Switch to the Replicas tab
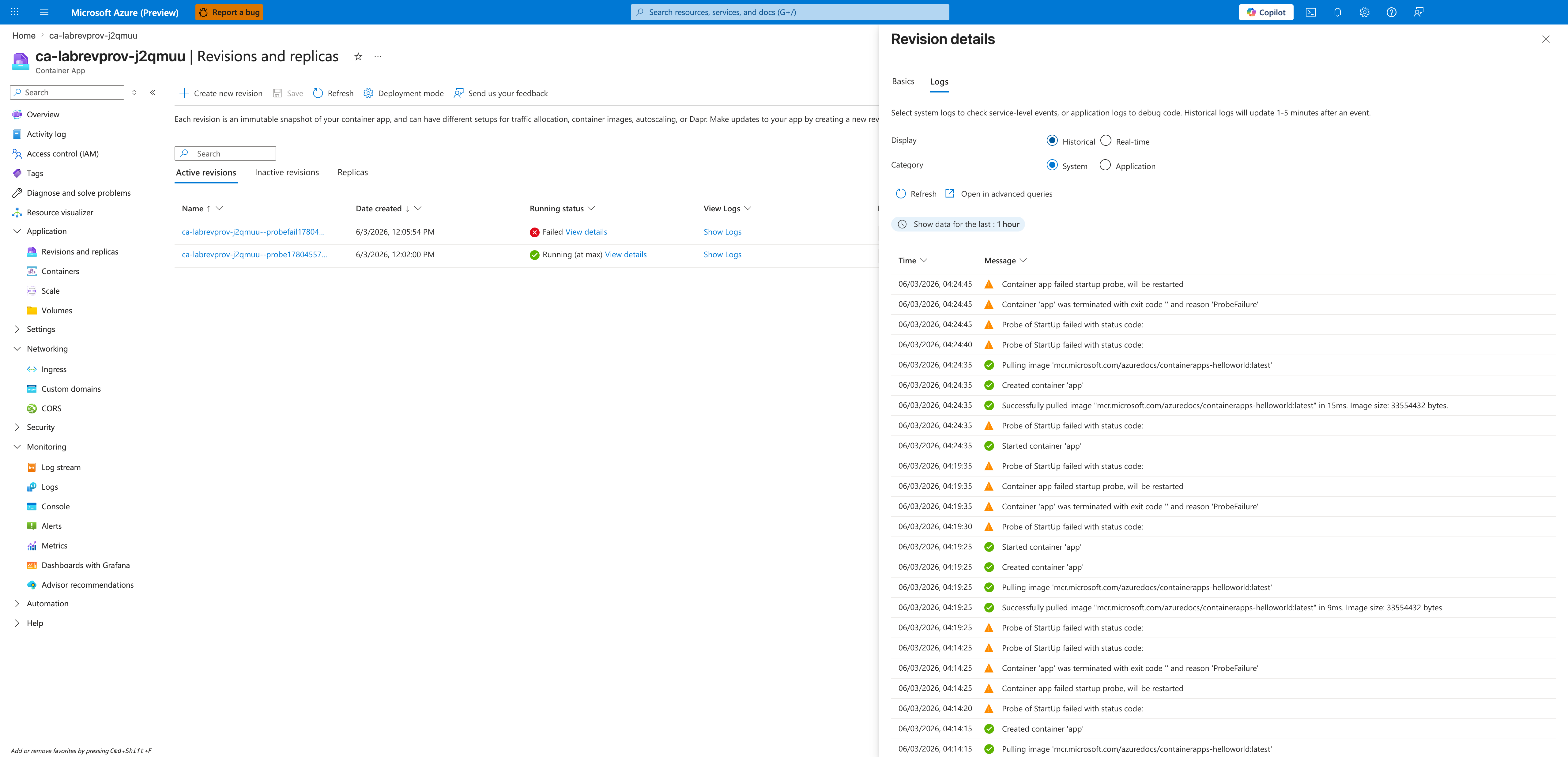This screenshot has height=757, width=1568. tap(352, 173)
